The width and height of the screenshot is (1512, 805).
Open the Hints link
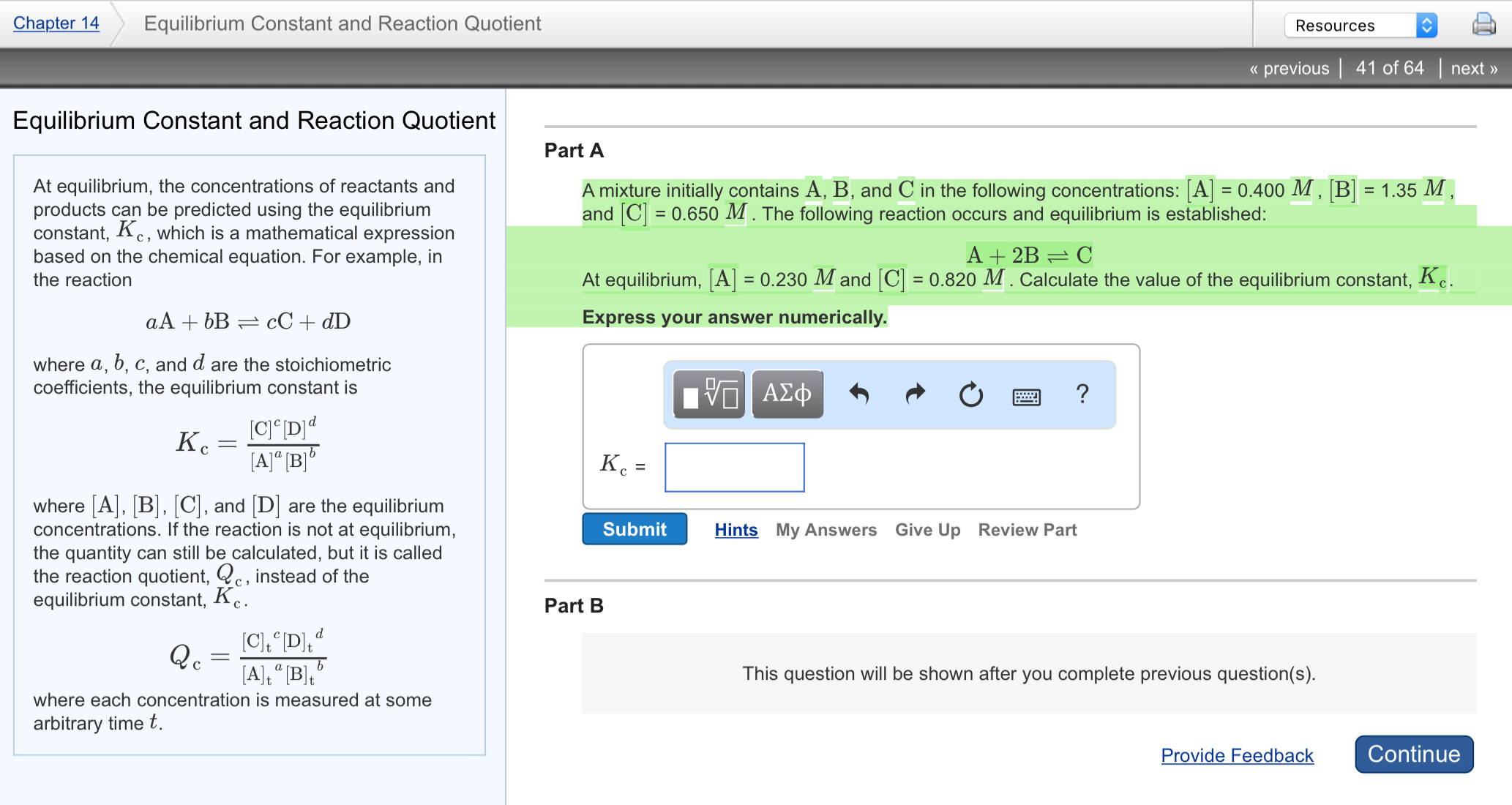tap(736, 529)
